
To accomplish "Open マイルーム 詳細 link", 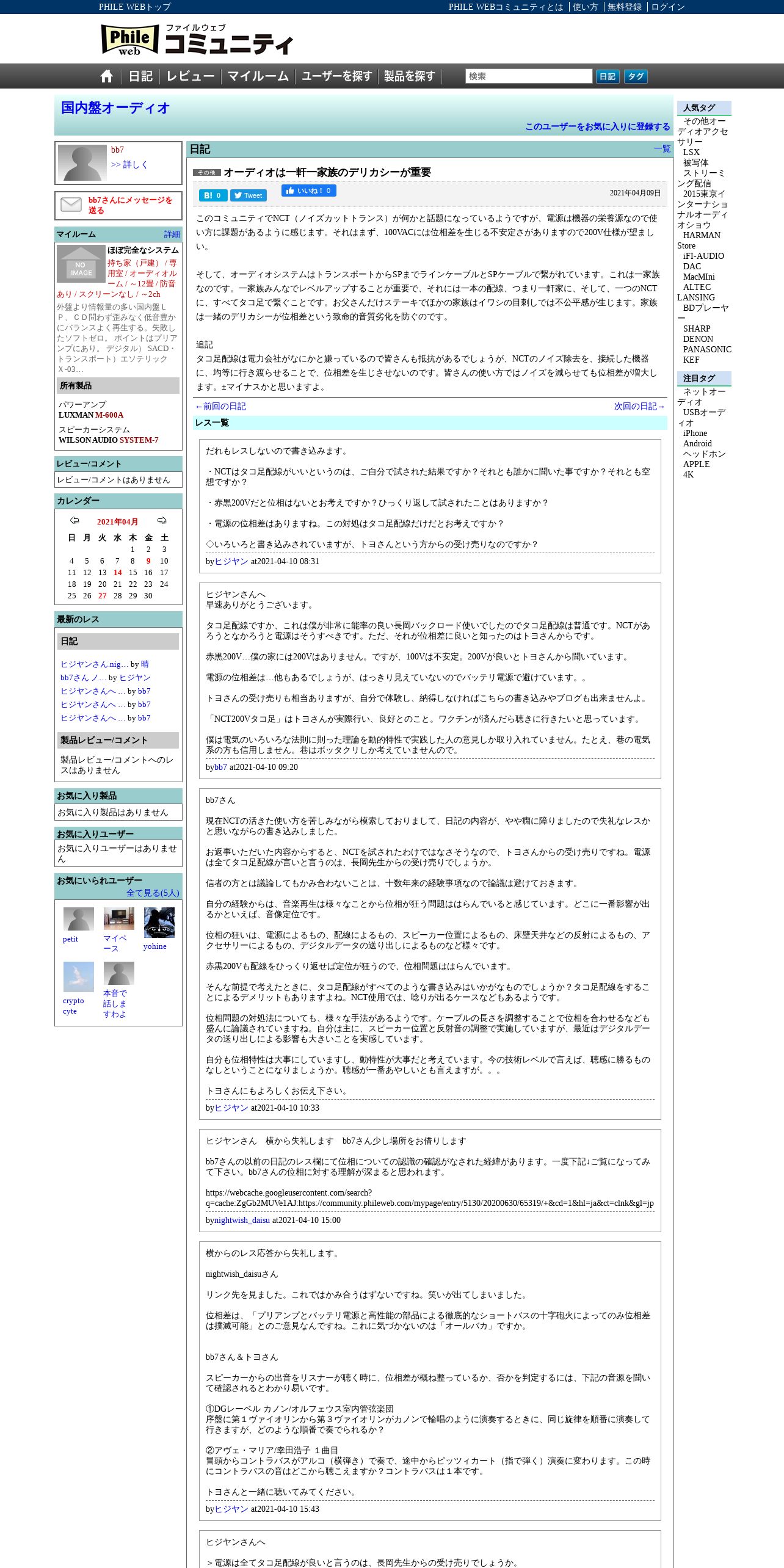I will [x=172, y=234].
